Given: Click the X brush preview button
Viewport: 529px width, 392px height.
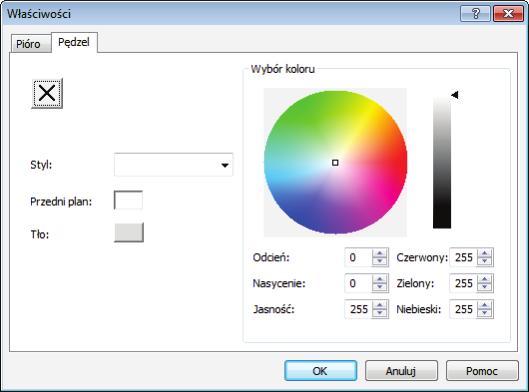Looking at the screenshot, I should point(47,93).
